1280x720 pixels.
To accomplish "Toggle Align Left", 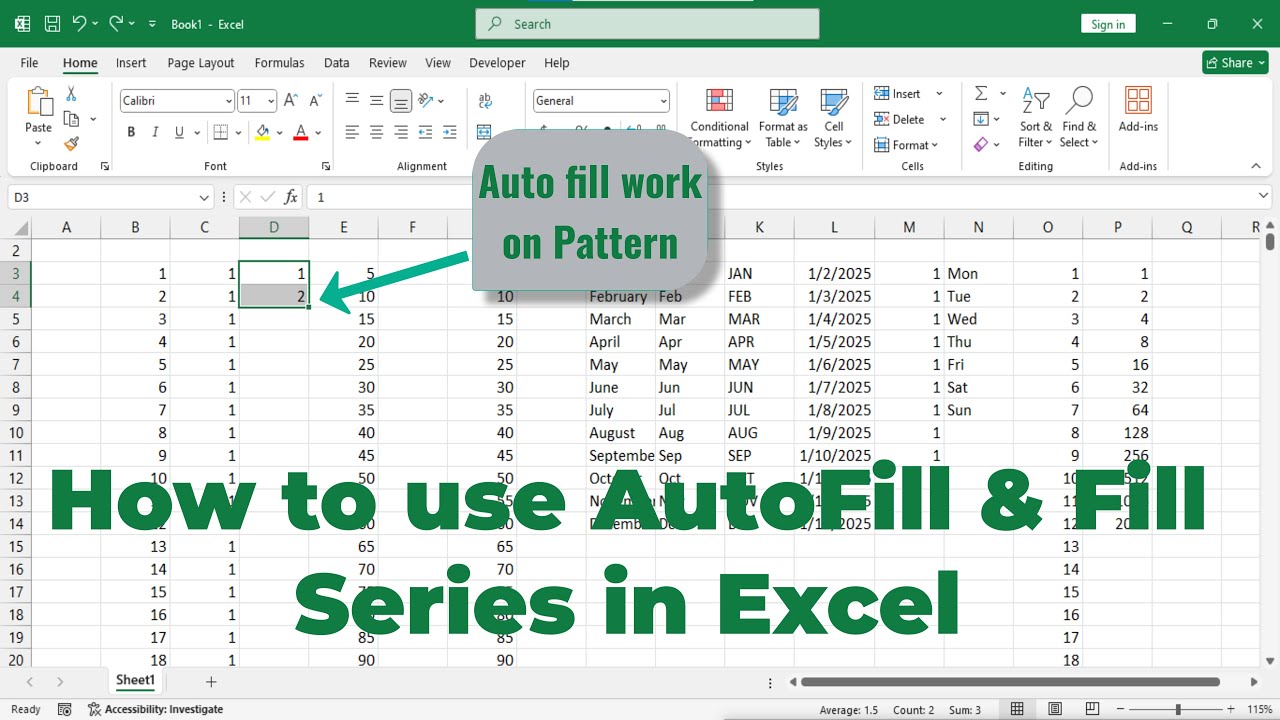I will click(352, 132).
